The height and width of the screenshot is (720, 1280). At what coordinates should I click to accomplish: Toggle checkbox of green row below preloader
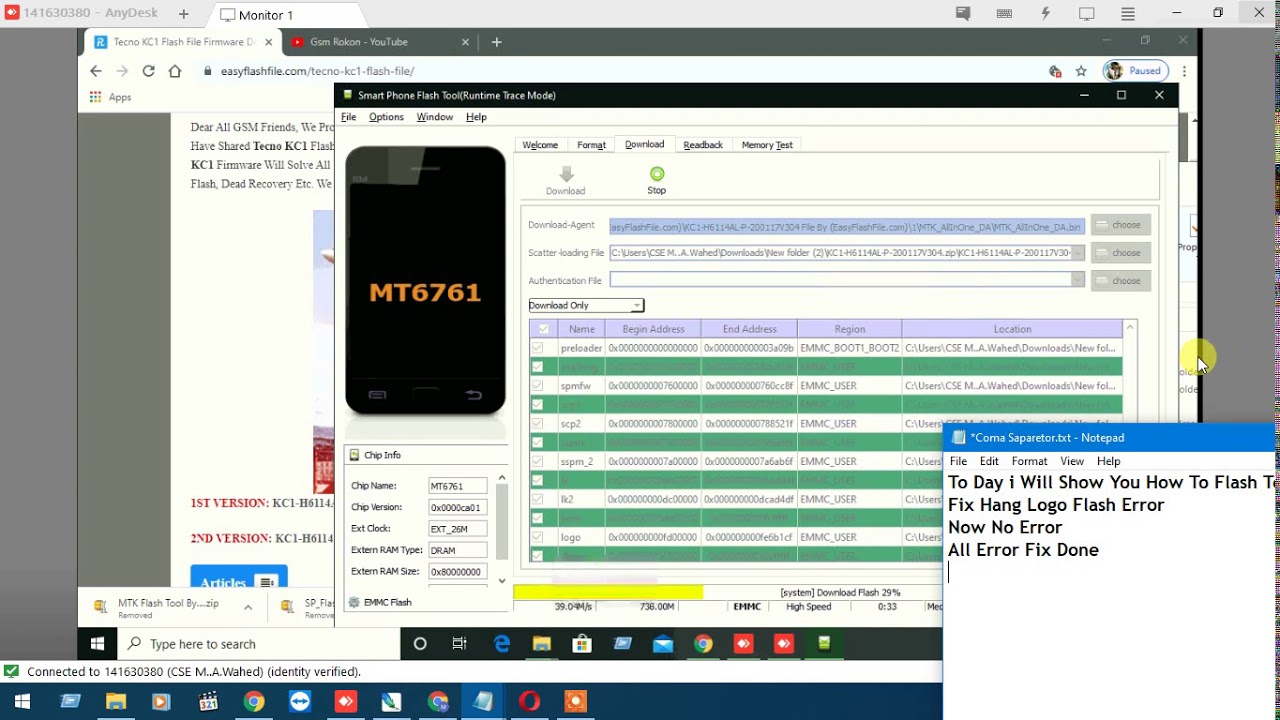(x=538, y=367)
